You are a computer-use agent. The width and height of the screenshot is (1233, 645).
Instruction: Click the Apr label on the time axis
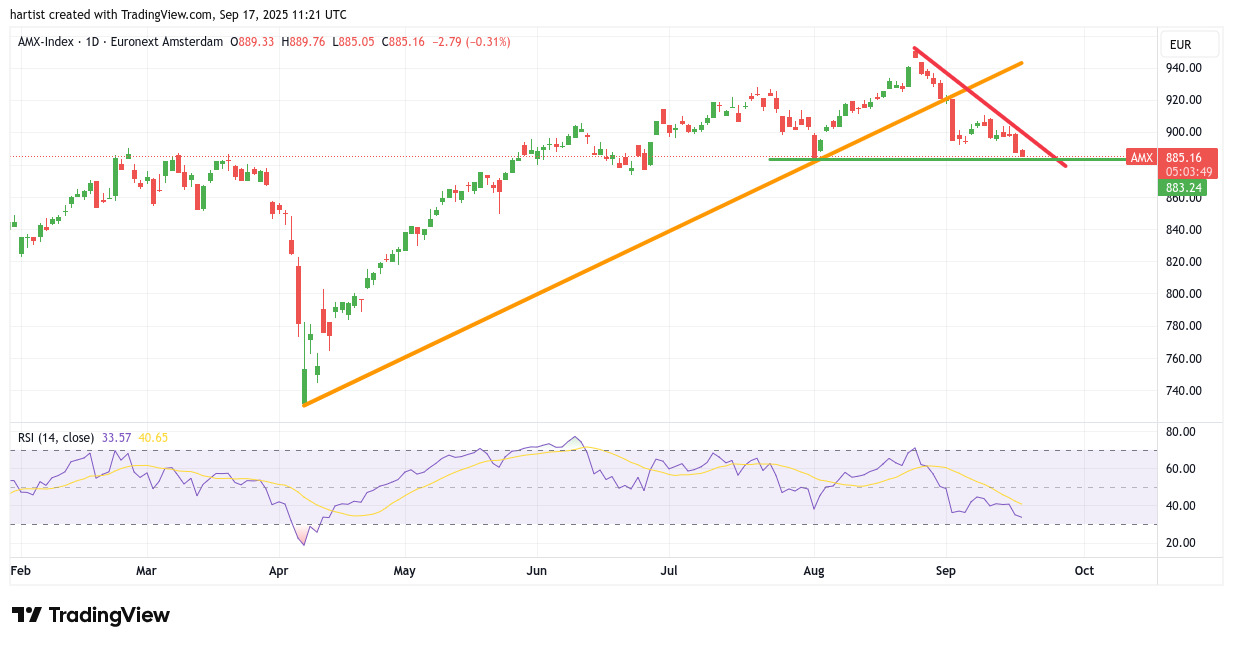click(x=279, y=571)
